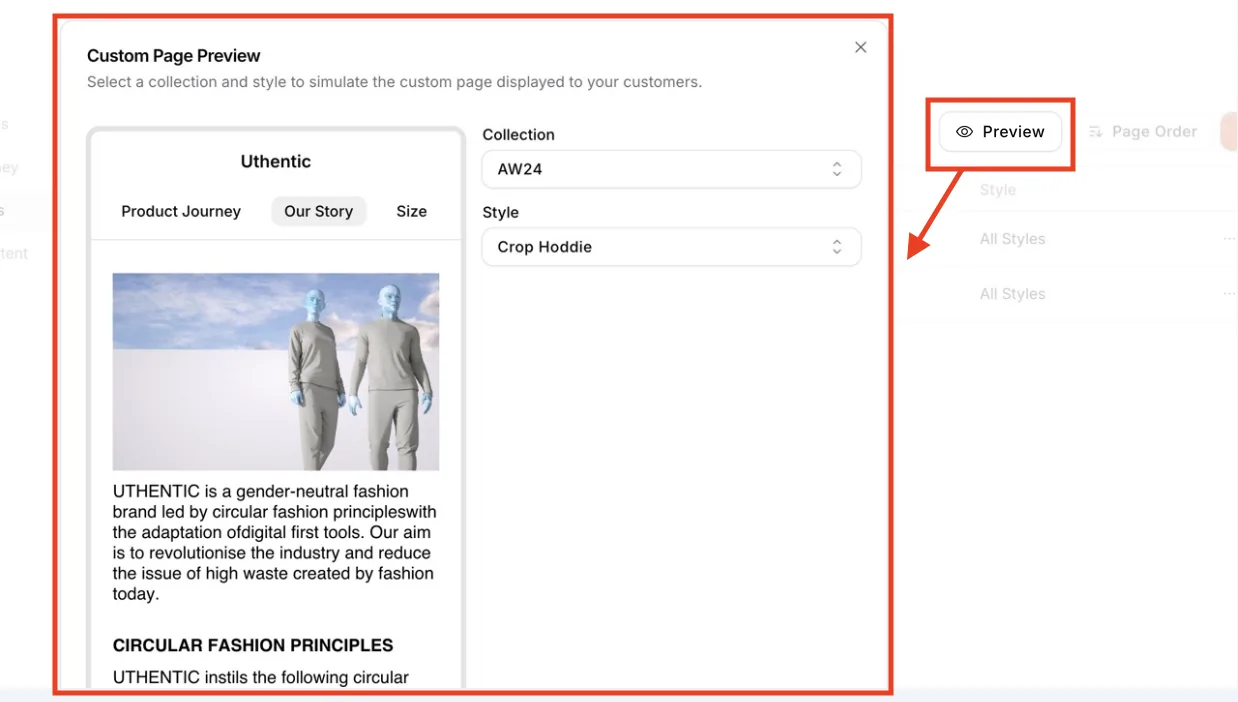Switch to the Product Journey tab
Image resolution: width=1238 pixels, height=702 pixels.
(181, 211)
